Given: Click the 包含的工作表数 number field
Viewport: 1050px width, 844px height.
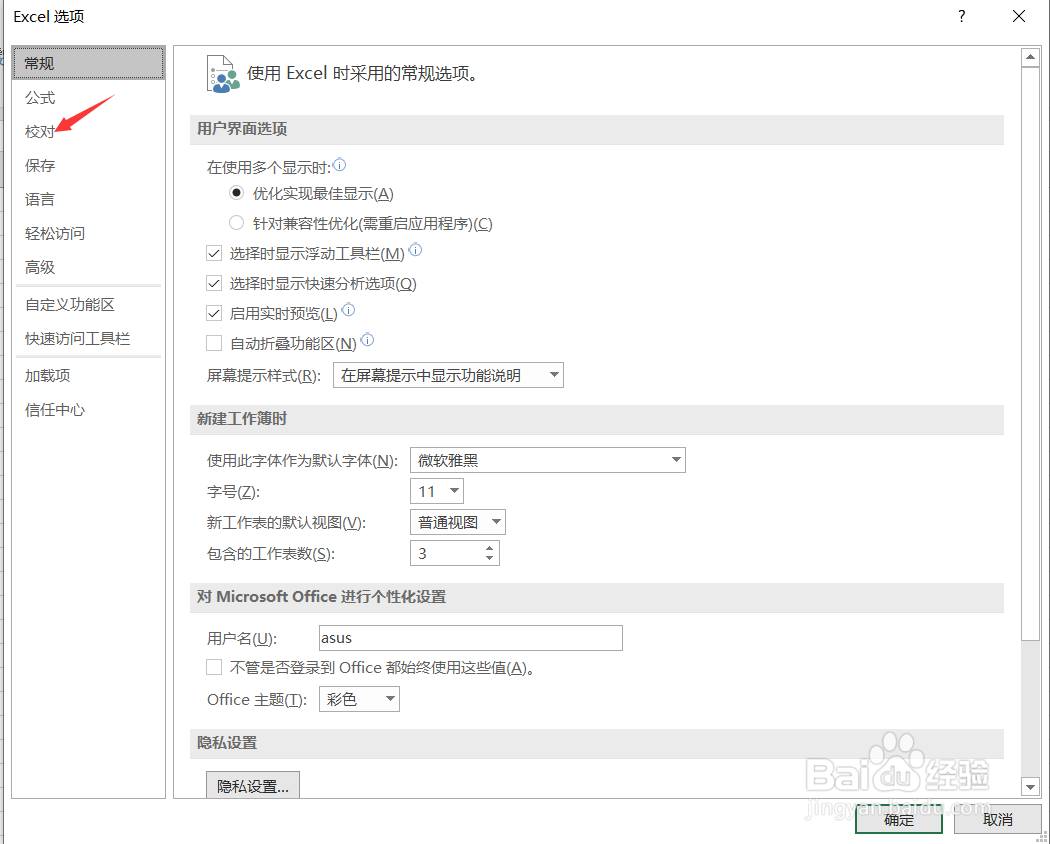Looking at the screenshot, I should (x=455, y=553).
